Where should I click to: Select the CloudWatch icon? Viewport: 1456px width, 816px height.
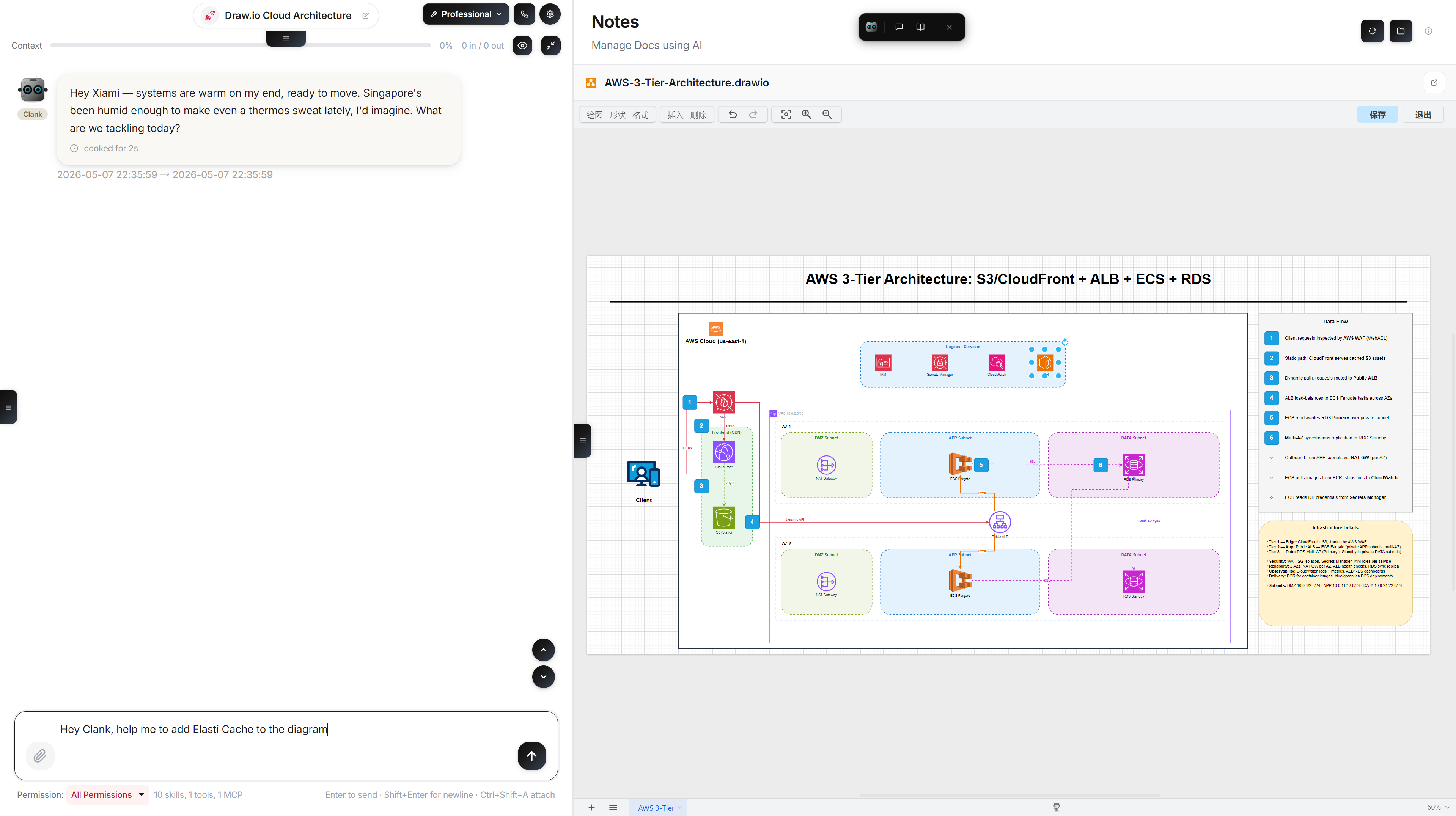pos(997,362)
